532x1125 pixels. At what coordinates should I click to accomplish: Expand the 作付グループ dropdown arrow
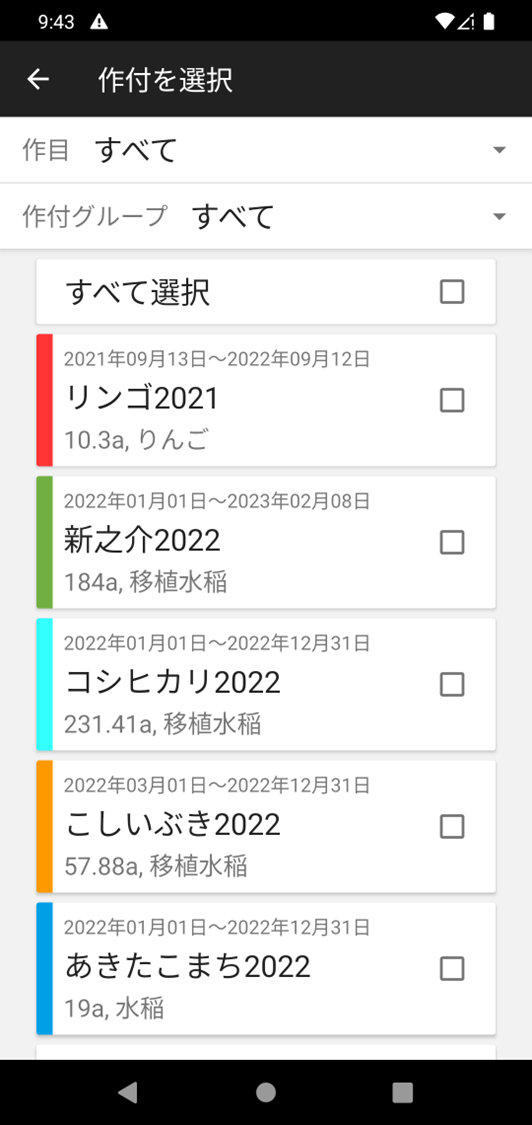click(x=500, y=217)
